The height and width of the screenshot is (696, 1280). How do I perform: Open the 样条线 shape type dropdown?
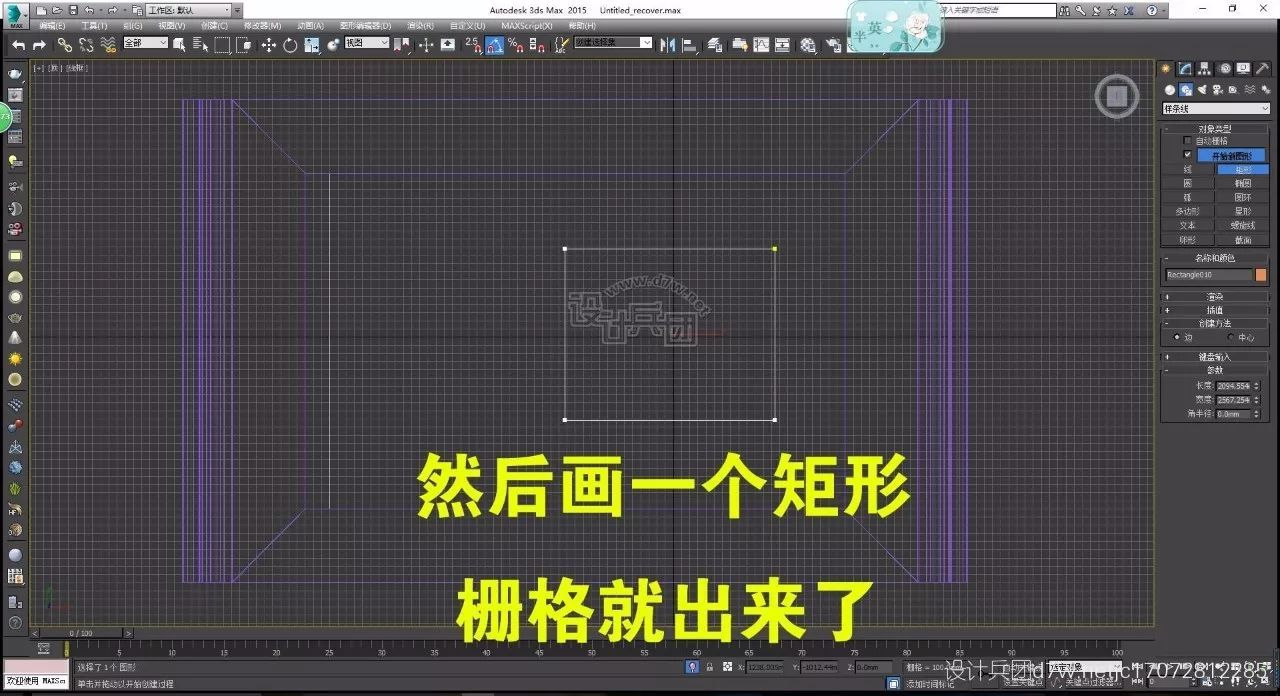point(1216,108)
